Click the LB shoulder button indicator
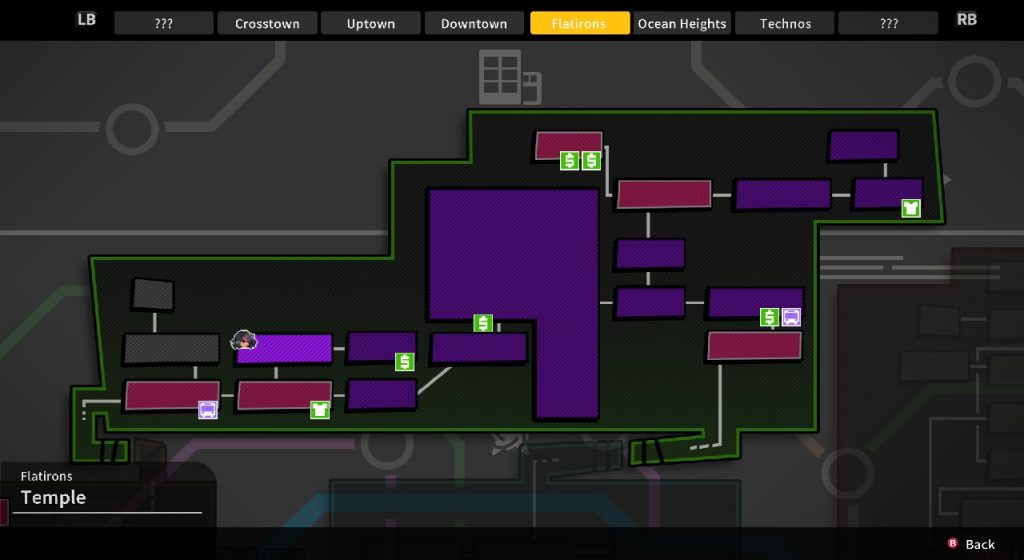 [87, 19]
